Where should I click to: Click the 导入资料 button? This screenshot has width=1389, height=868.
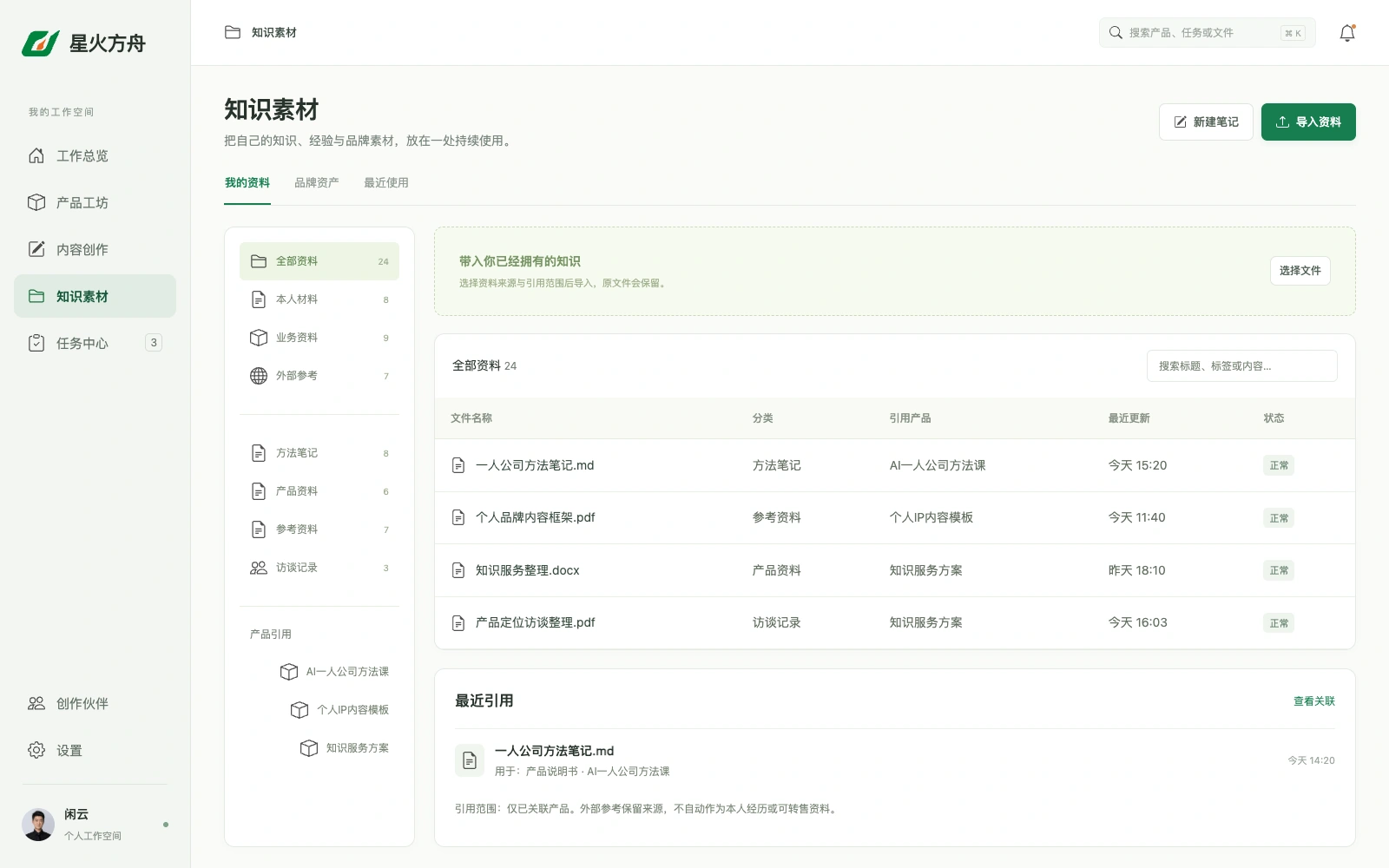(1308, 122)
